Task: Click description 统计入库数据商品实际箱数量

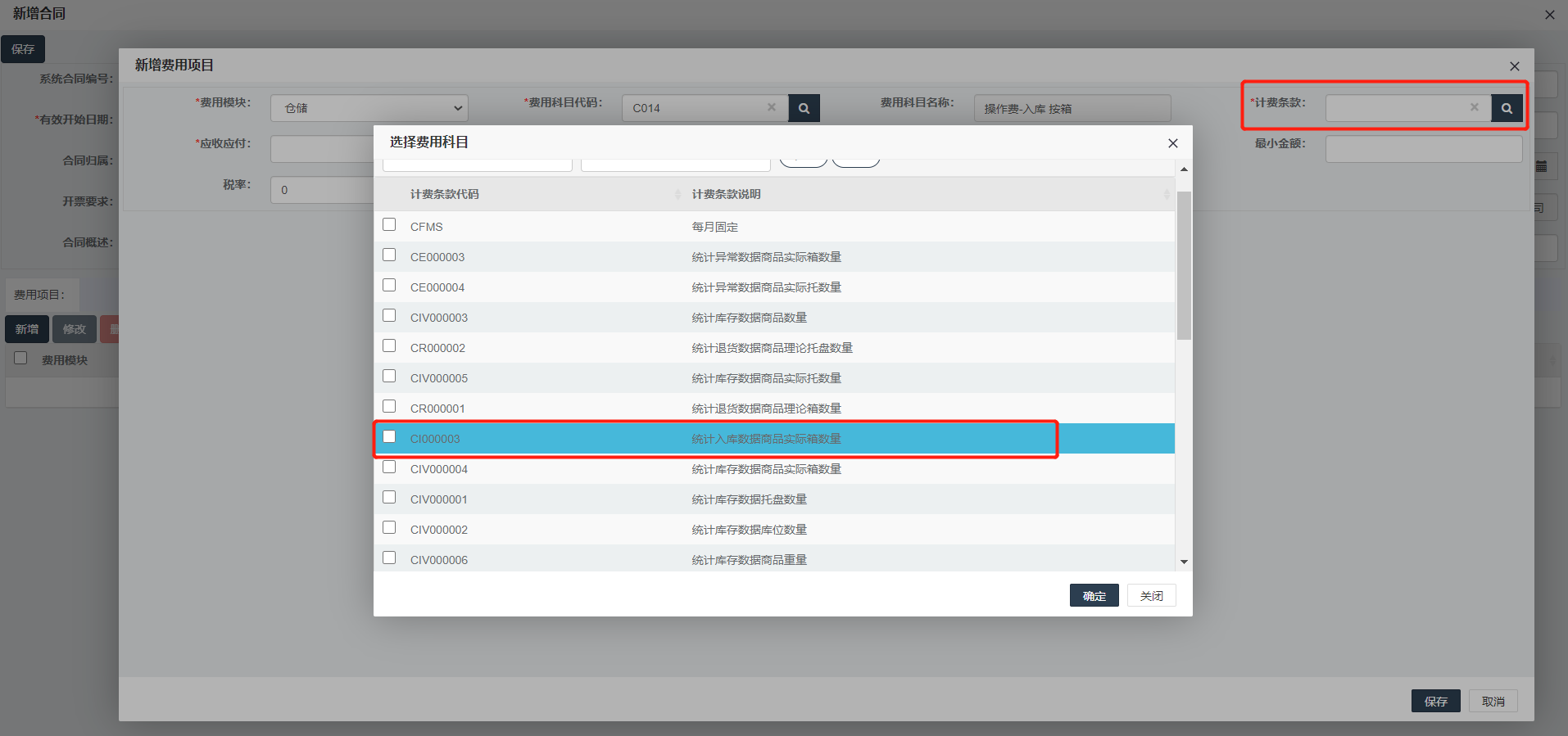Action: pyautogui.click(x=767, y=439)
